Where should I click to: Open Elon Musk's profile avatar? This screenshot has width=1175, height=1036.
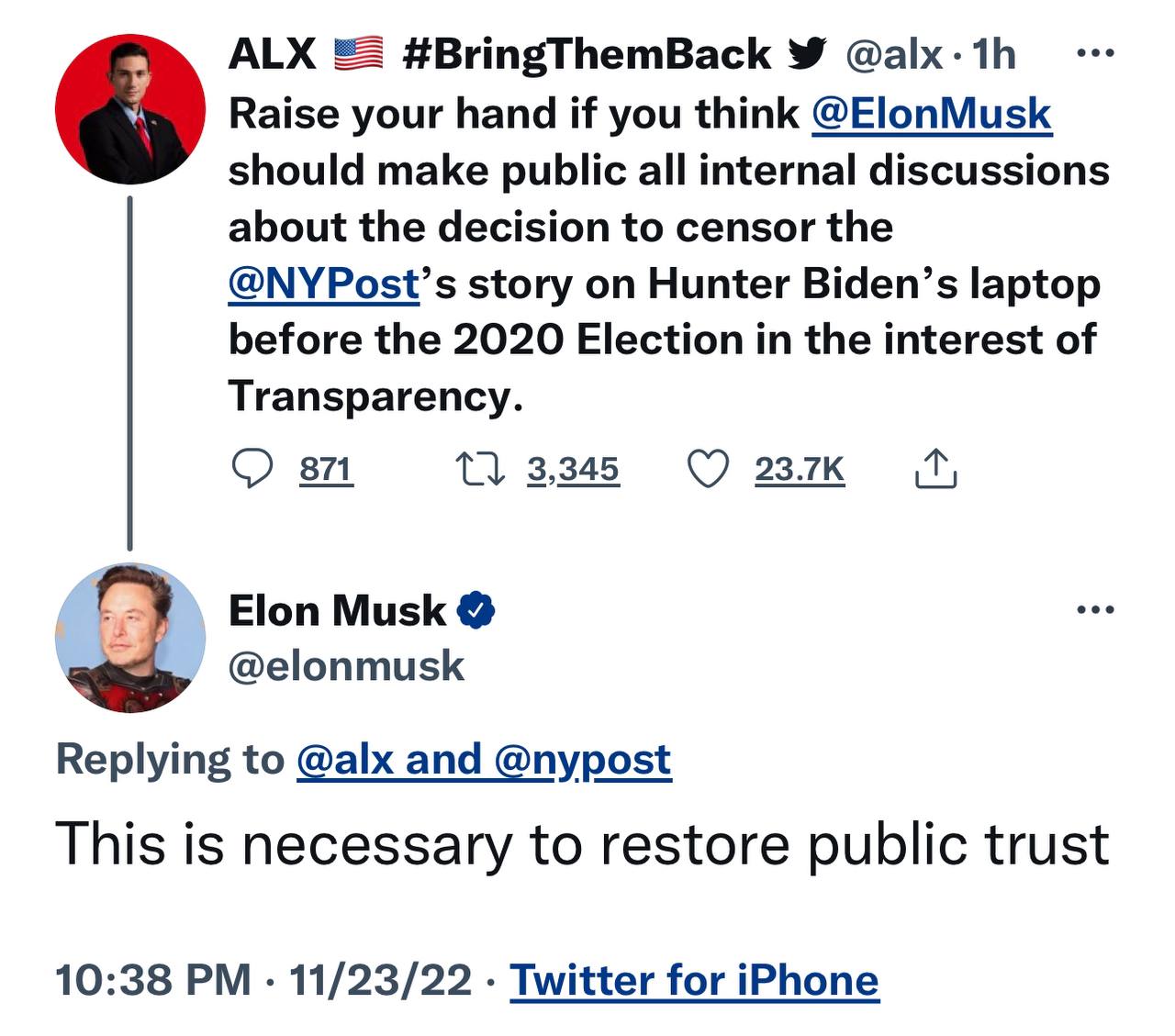(x=129, y=637)
